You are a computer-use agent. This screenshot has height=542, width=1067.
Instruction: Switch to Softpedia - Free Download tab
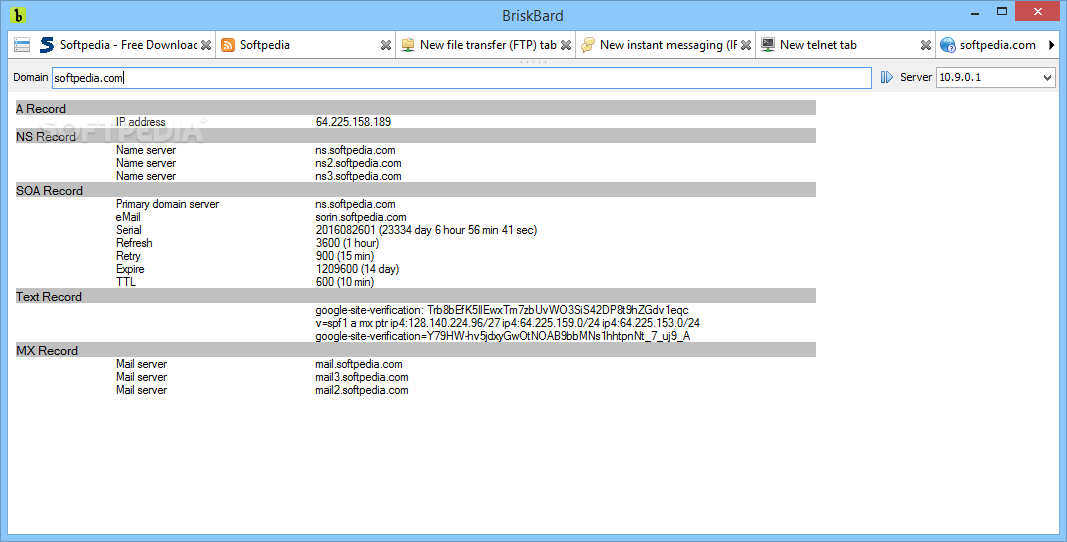127,45
